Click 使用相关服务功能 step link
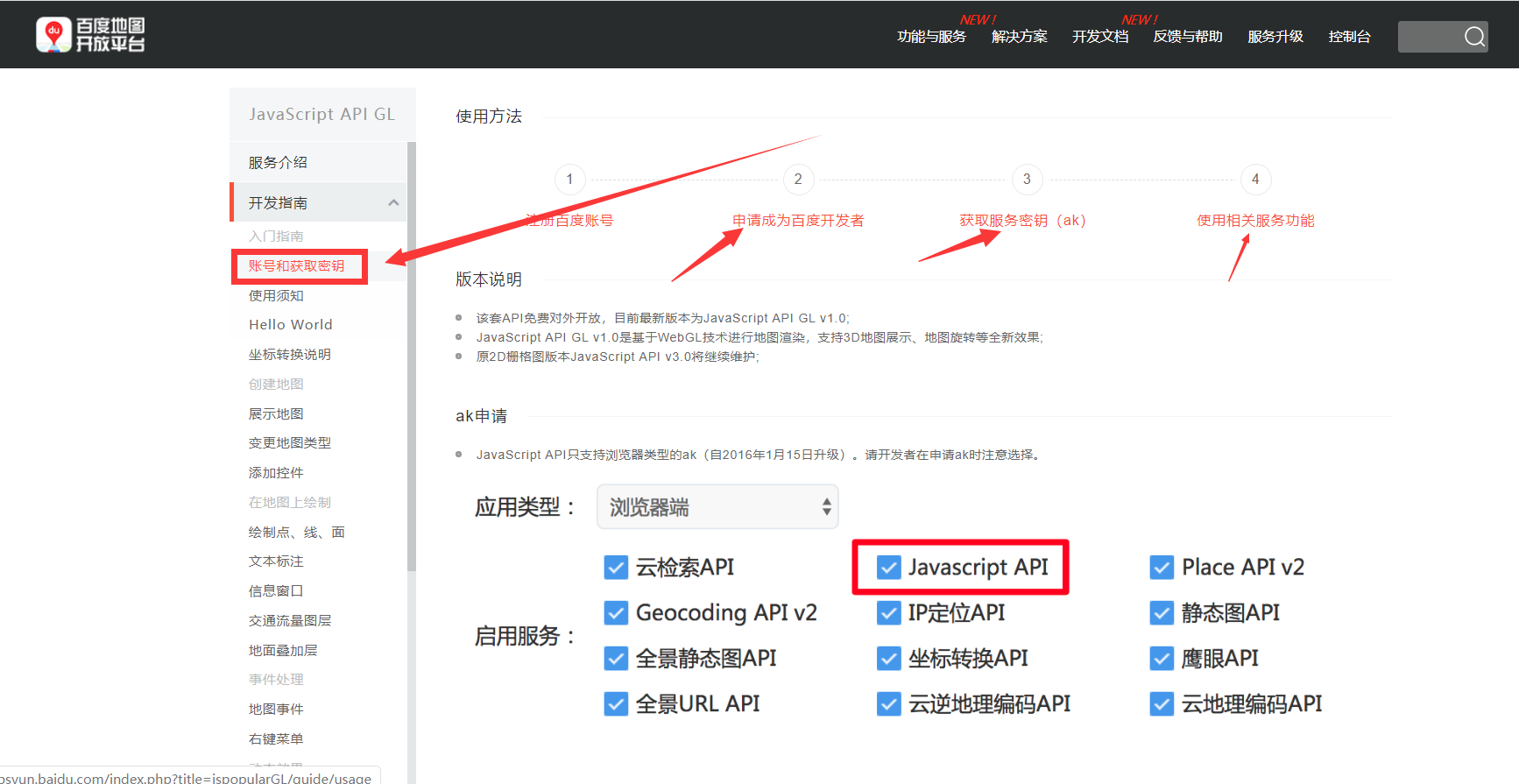Screen dimensions: 1519x784 click(x=1255, y=221)
